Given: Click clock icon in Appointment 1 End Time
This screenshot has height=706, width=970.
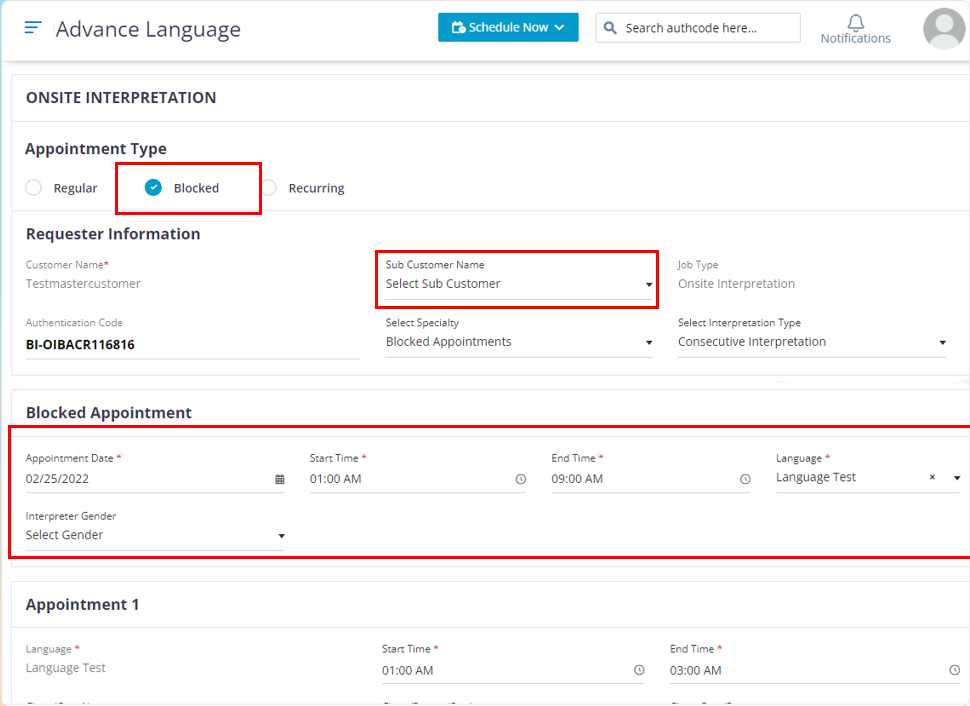Looking at the screenshot, I should click(953, 671).
